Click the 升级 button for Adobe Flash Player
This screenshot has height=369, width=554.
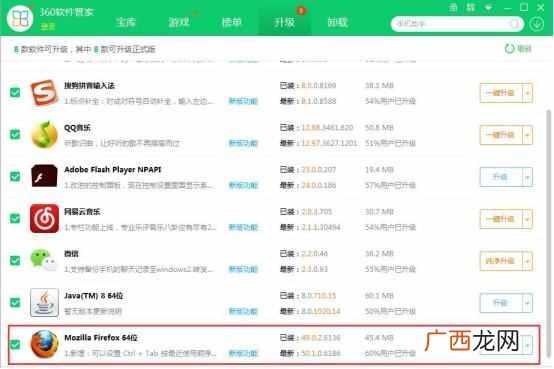click(501, 177)
